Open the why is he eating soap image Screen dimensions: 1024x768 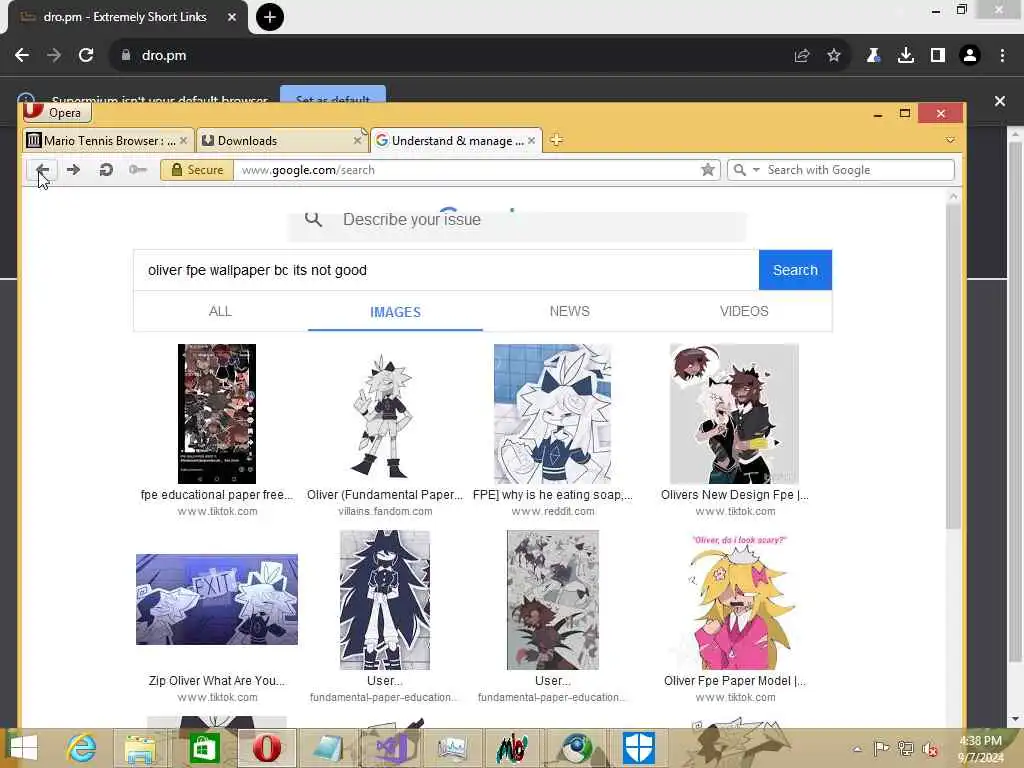pyautogui.click(x=552, y=413)
